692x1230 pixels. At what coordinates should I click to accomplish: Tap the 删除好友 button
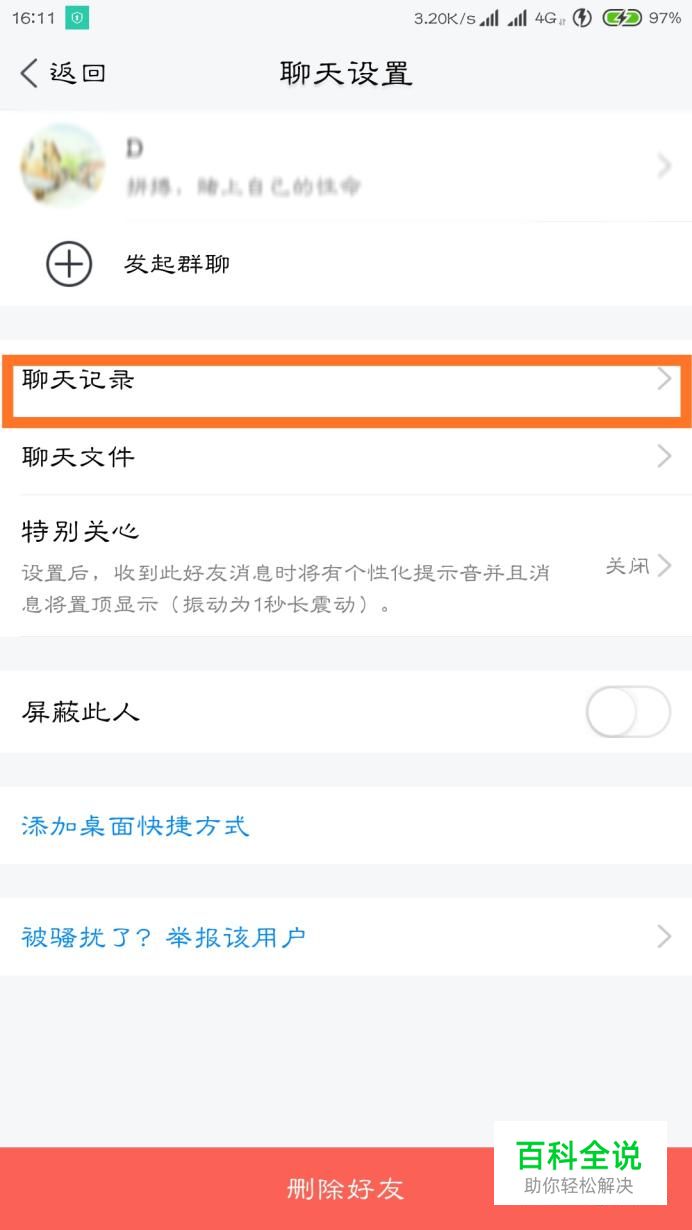pyautogui.click(x=345, y=1188)
